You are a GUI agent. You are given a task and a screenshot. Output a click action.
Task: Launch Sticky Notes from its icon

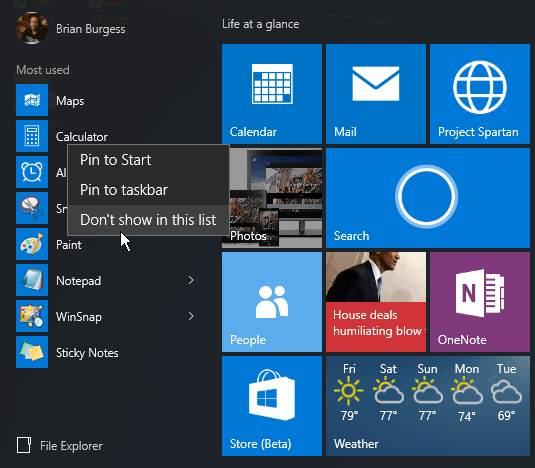(32, 352)
